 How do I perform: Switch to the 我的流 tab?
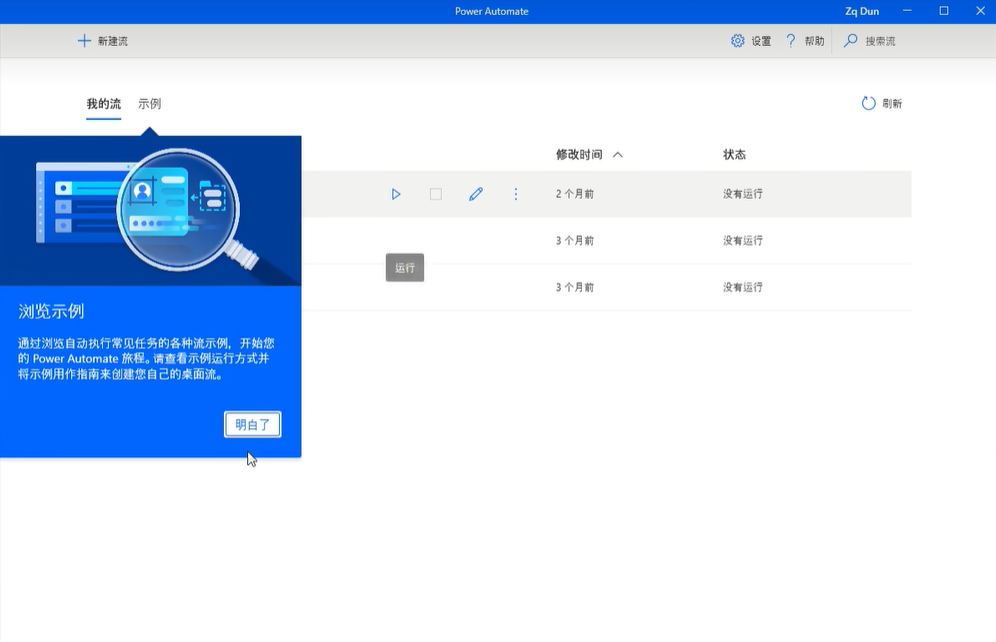coord(103,104)
